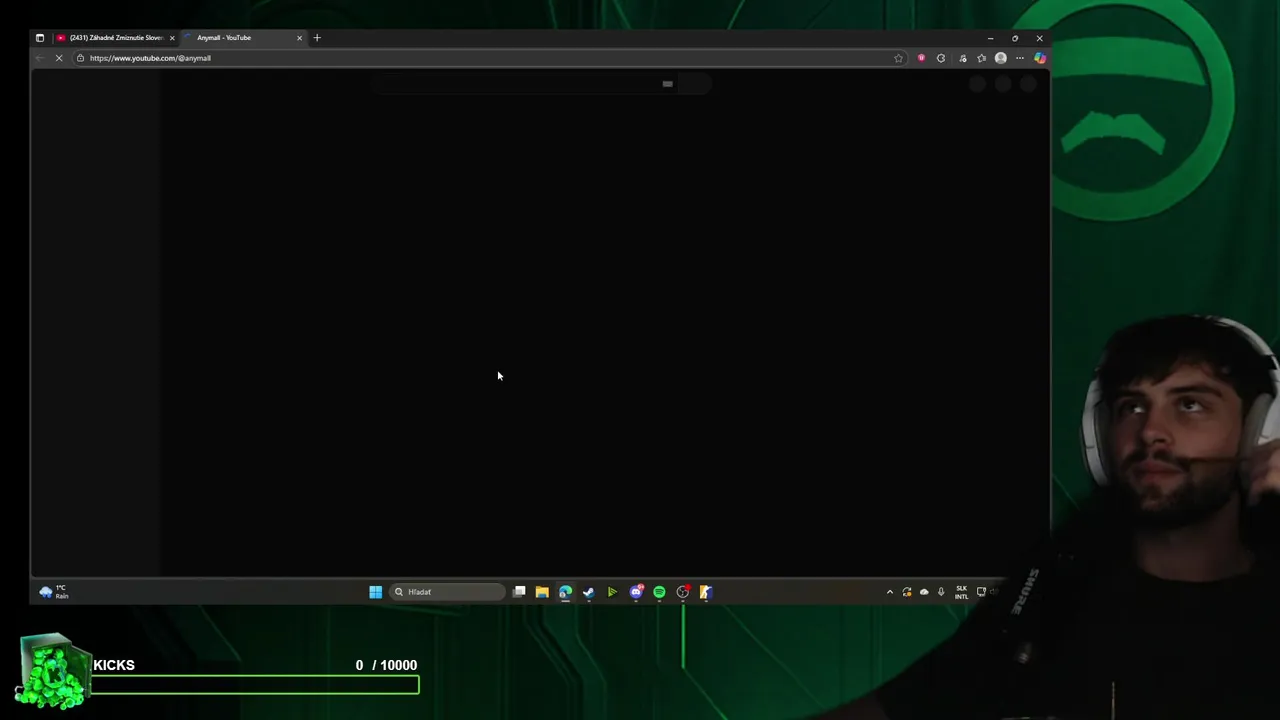Open Steam from the taskbar
Image resolution: width=1280 pixels, height=720 pixels.
click(588, 592)
